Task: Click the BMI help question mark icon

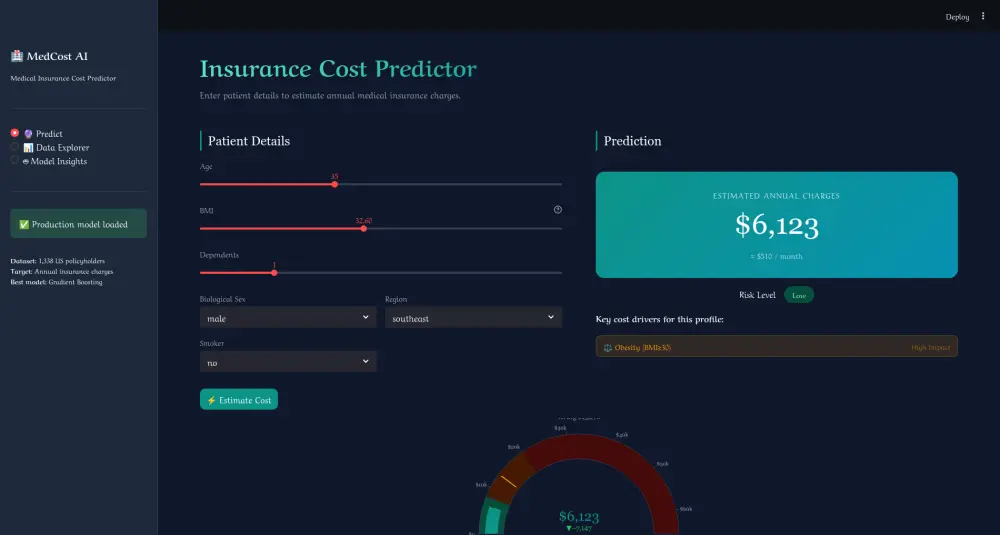Action: (x=557, y=210)
